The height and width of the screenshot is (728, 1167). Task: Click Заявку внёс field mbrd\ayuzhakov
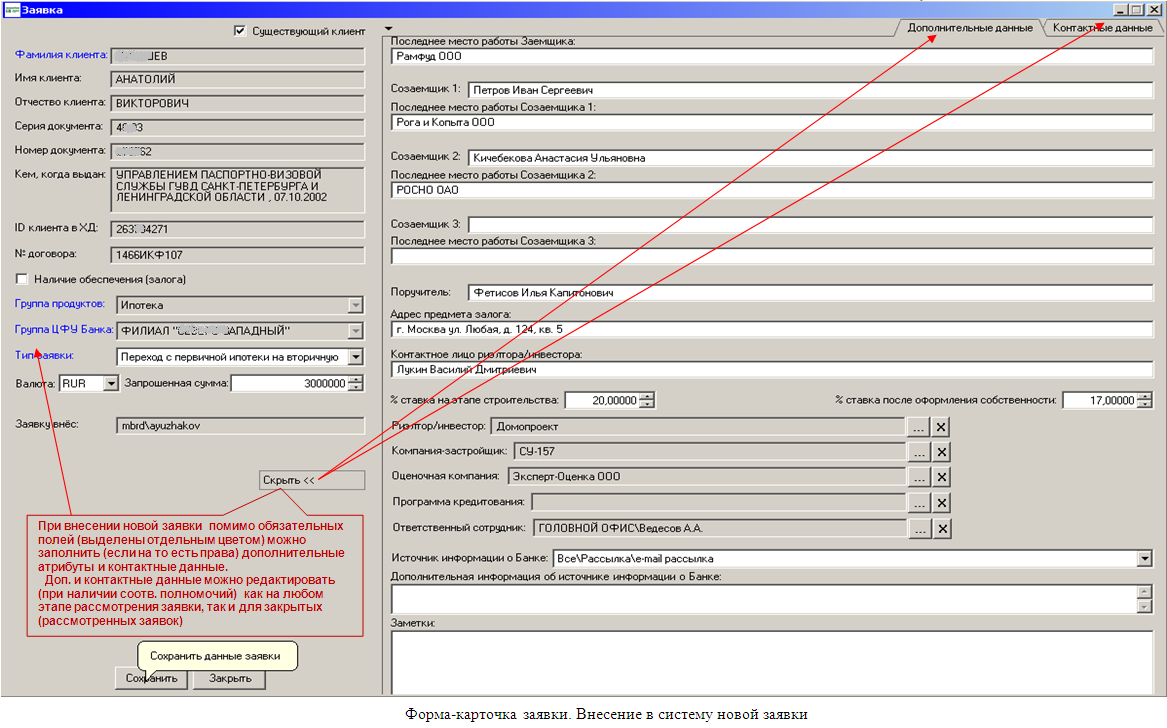[x=240, y=426]
